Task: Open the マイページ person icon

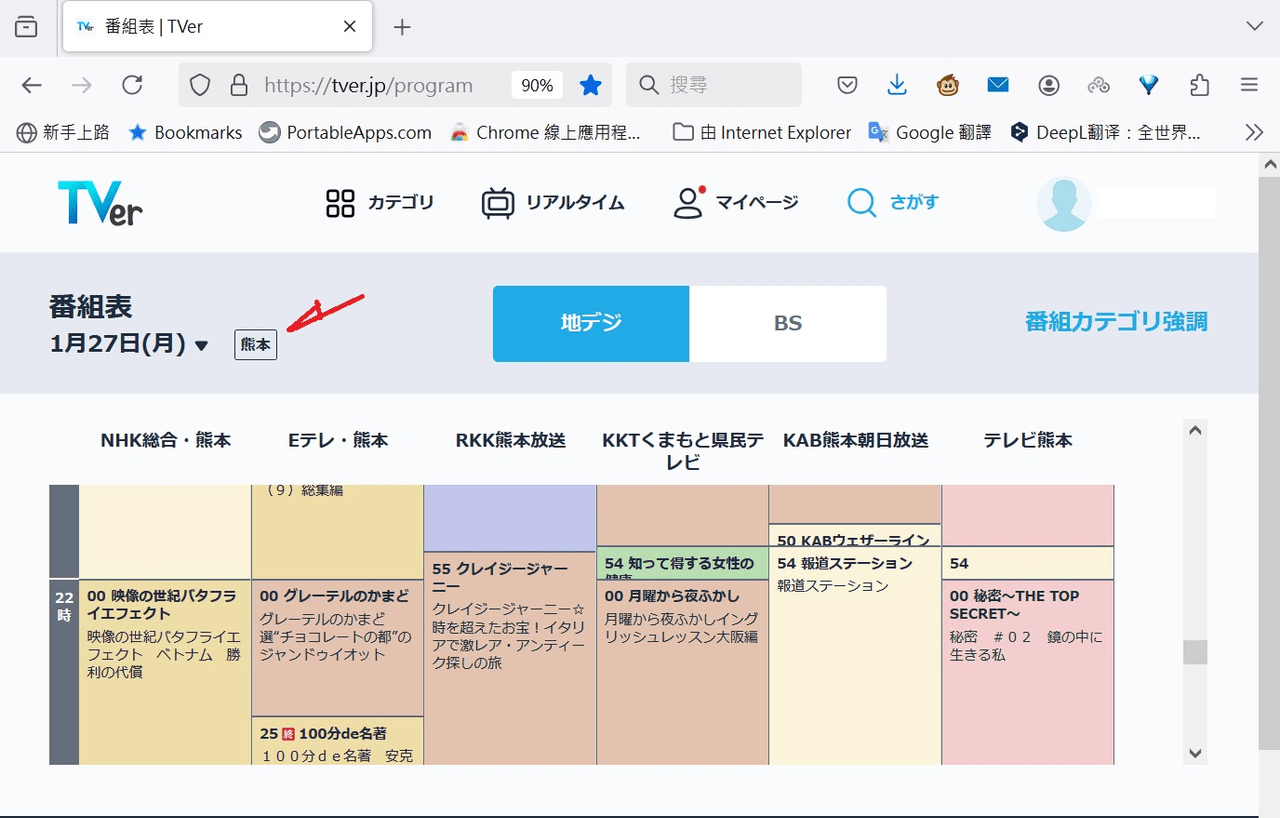Action: [688, 203]
